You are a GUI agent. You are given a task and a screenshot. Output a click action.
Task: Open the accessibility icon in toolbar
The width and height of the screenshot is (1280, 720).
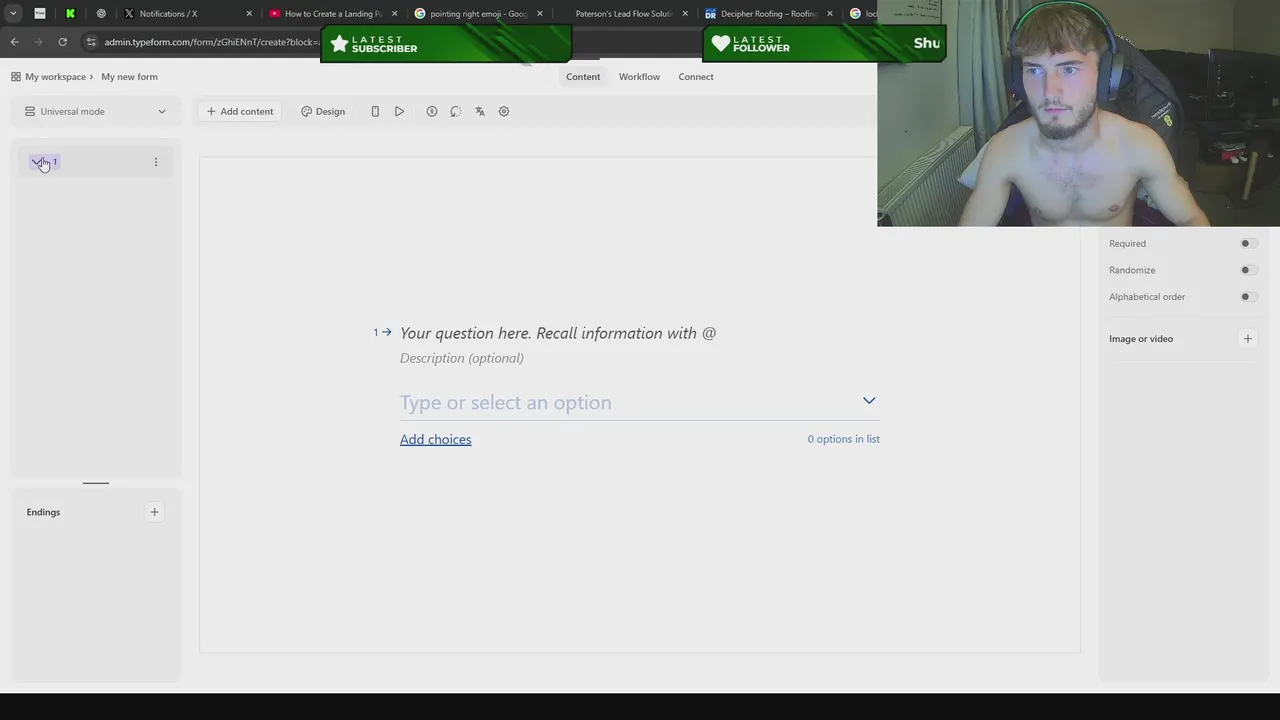[432, 111]
